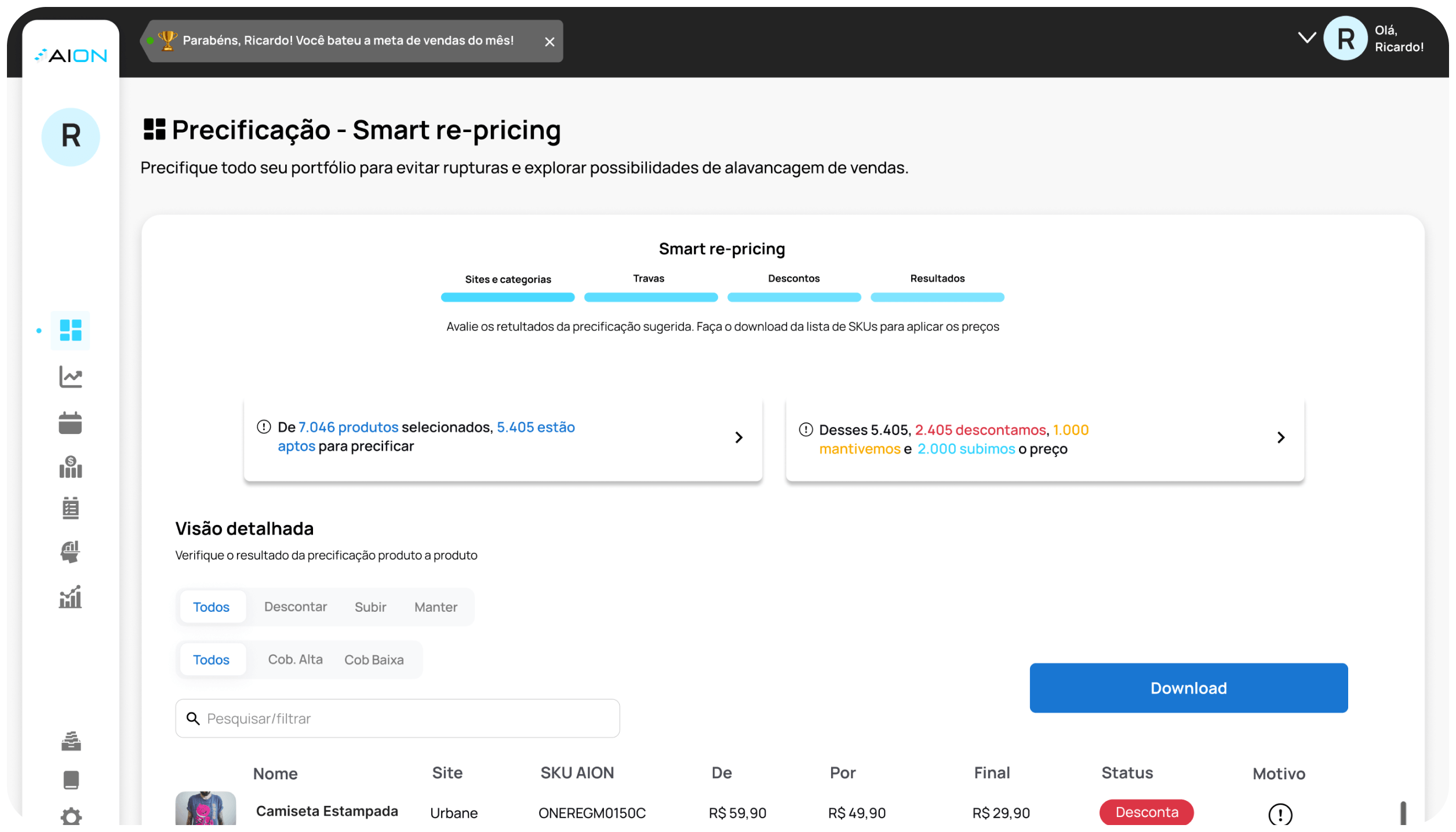This screenshot has height=832, width=1456.
Task: Open the dashboard grid icon in sidebar
Action: (x=71, y=330)
